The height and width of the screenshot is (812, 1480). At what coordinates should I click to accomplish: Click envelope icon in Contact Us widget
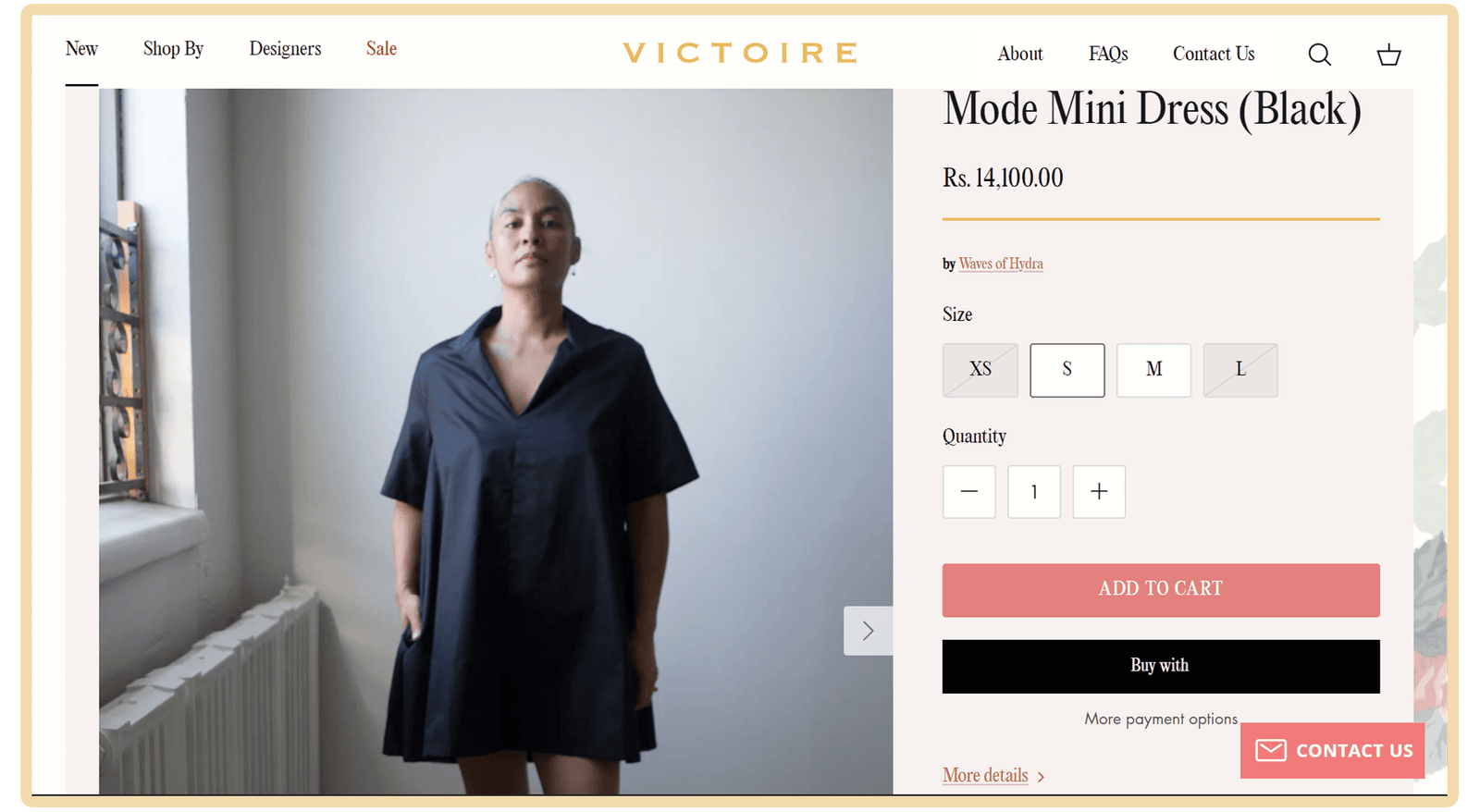[x=1270, y=750]
